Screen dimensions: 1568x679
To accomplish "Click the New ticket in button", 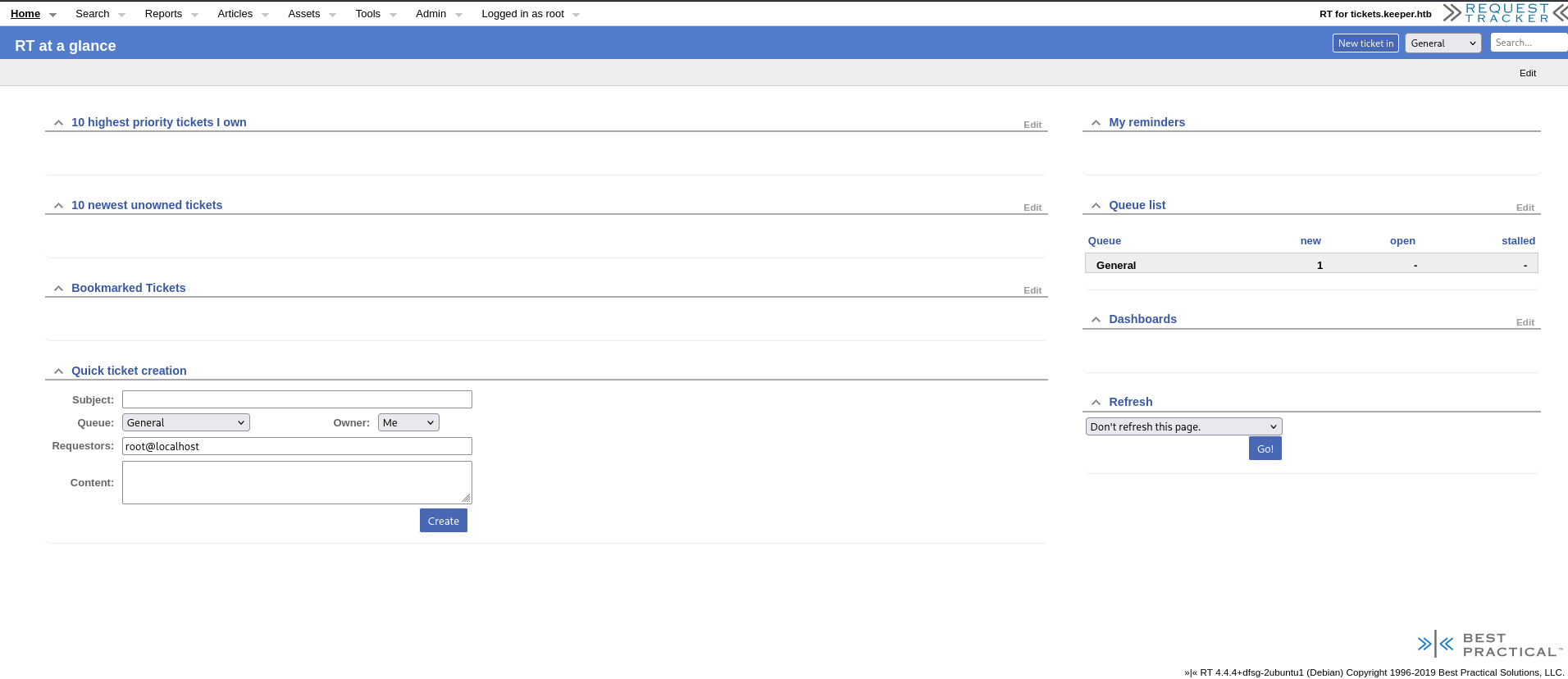I will (x=1365, y=43).
